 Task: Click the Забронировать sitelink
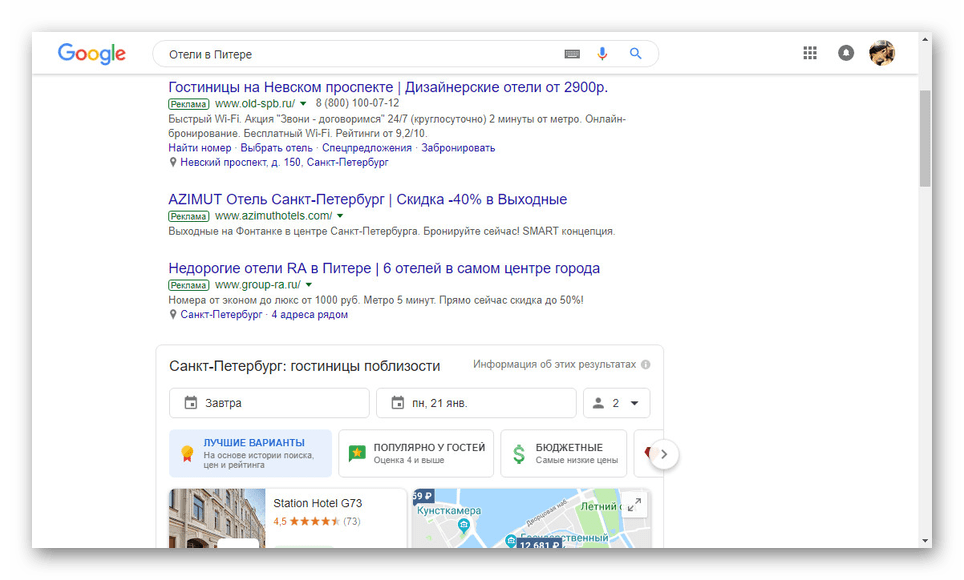pyautogui.click(x=458, y=148)
